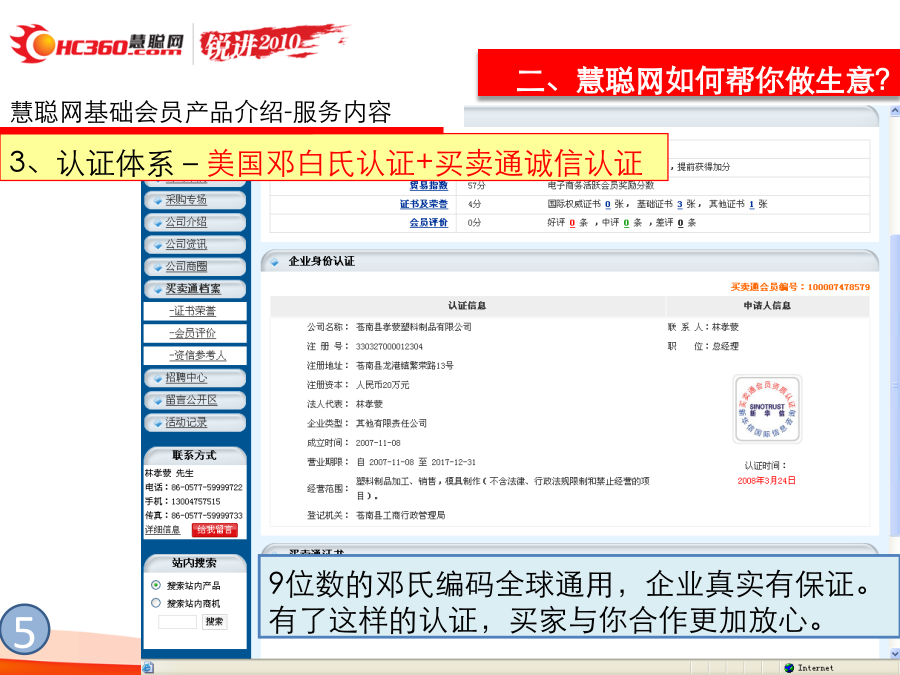The image size is (900, 675).
Task: Click the 登记机关 value 苍南县工商行政管理局
Action: coord(401,515)
